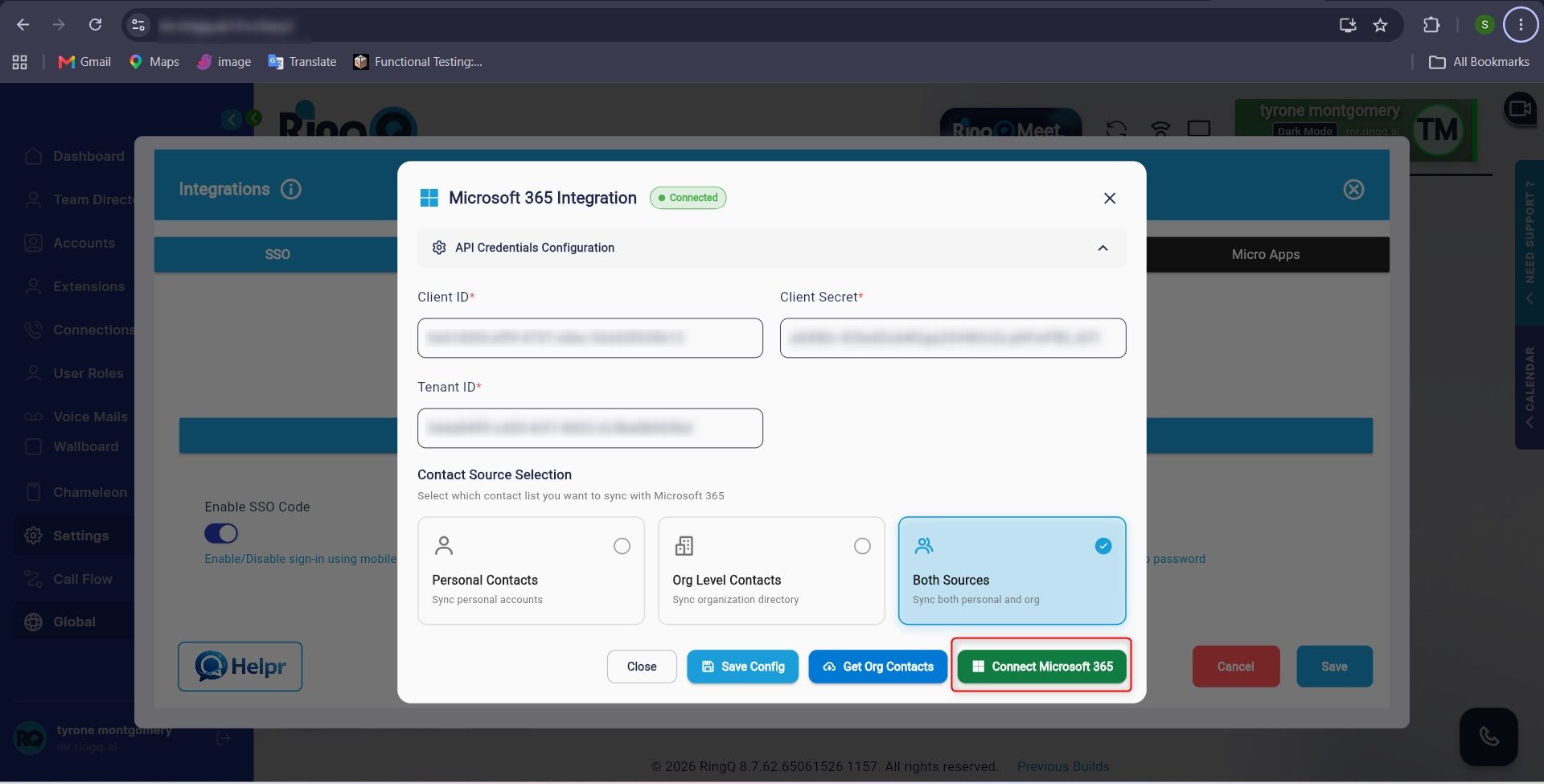The width and height of the screenshot is (1544, 784).
Task: Click the Global globe icon in sidebar
Action: [x=33, y=622]
